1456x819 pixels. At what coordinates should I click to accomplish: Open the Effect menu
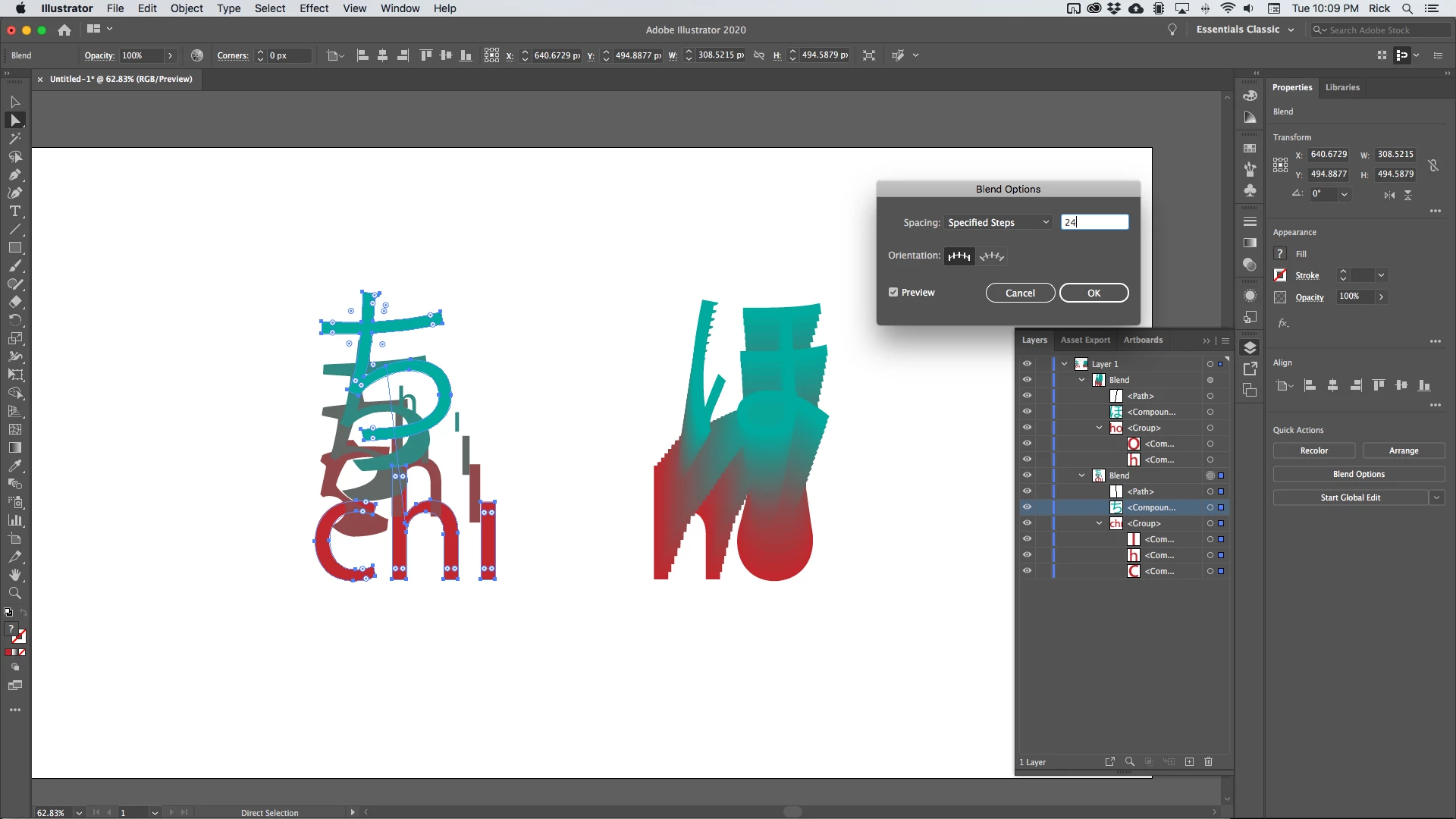click(x=313, y=8)
